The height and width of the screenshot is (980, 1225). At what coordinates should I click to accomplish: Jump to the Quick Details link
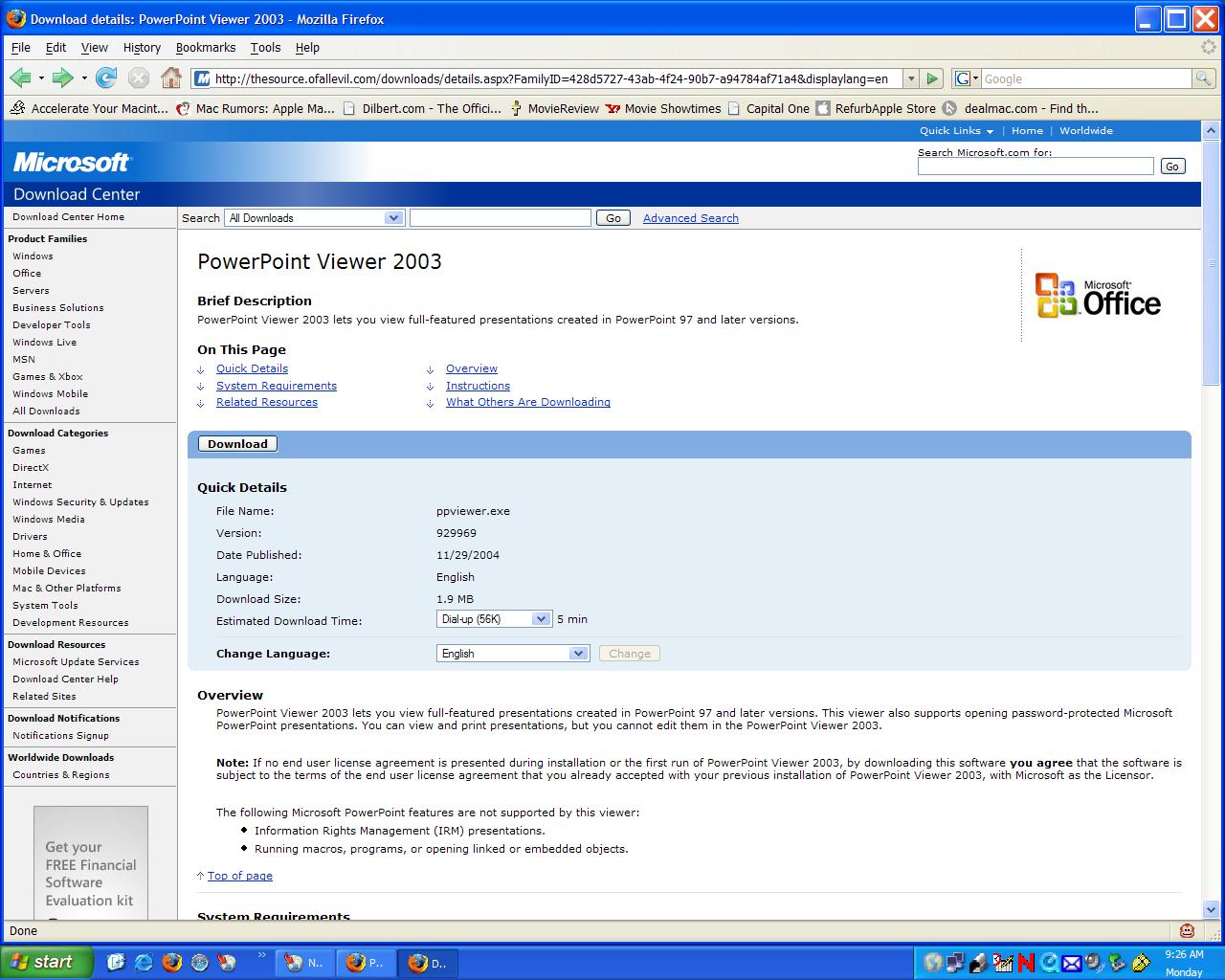point(252,368)
